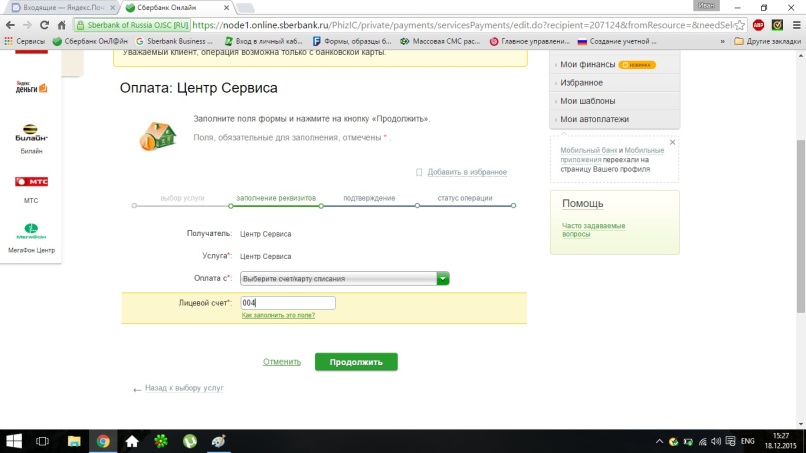This screenshot has height=453, width=806.
Task: Open the Chrome menu hamburger icon
Action: [x=794, y=23]
